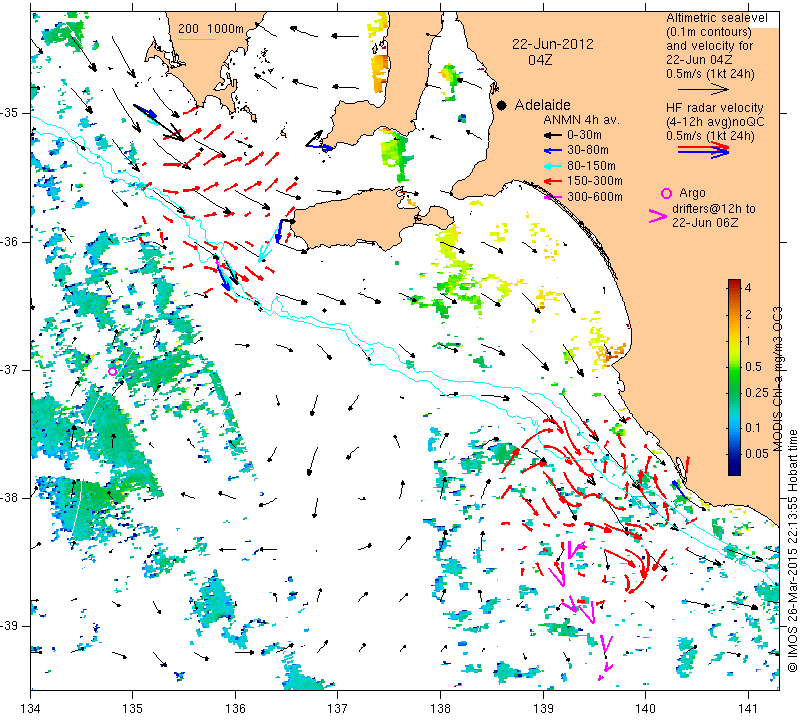Viewport: 800px width, 720px height.
Task: Click the longitude axis label 138
Action: 440,709
